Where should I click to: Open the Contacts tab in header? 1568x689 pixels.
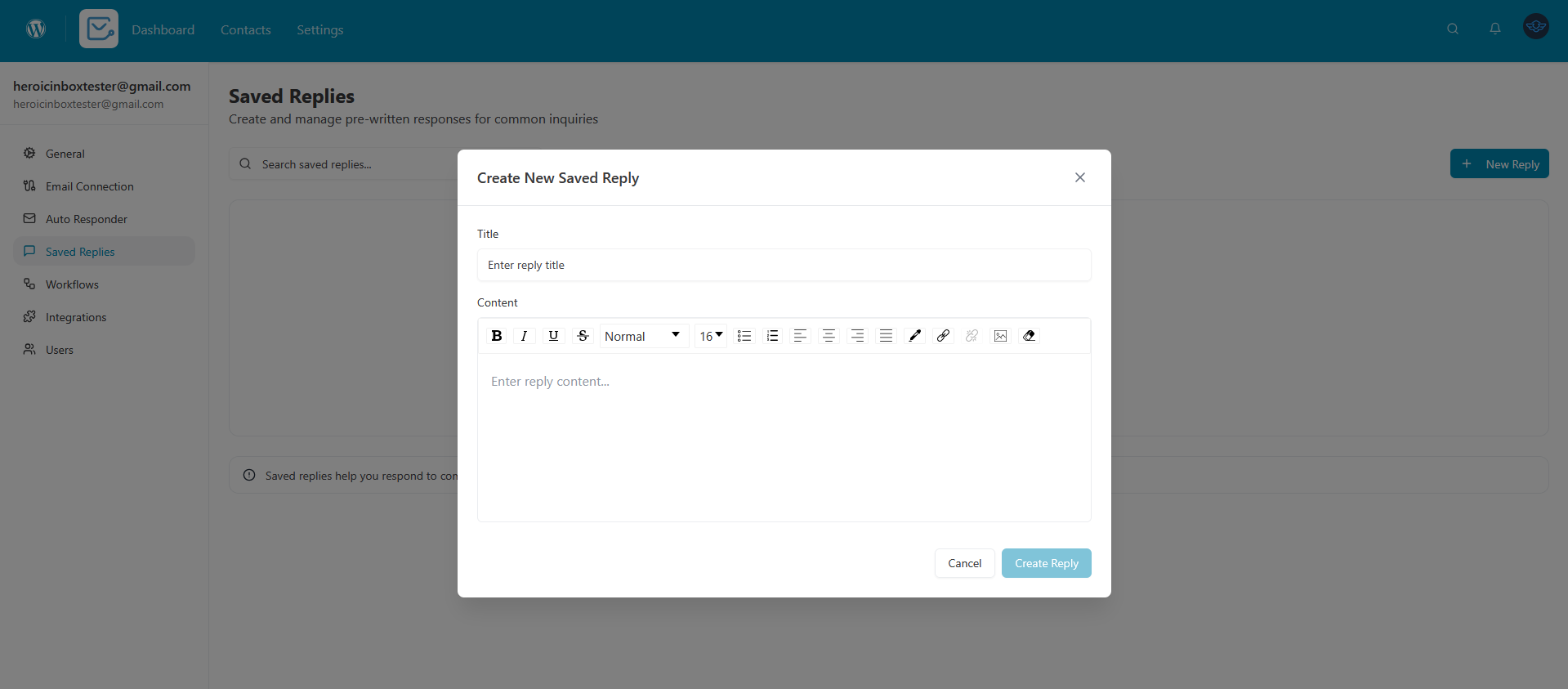(x=245, y=29)
